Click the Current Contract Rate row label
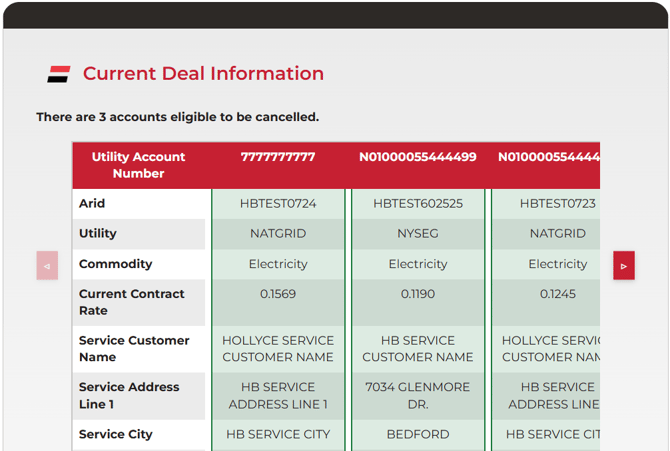This screenshot has height=451, width=670. coord(132,303)
